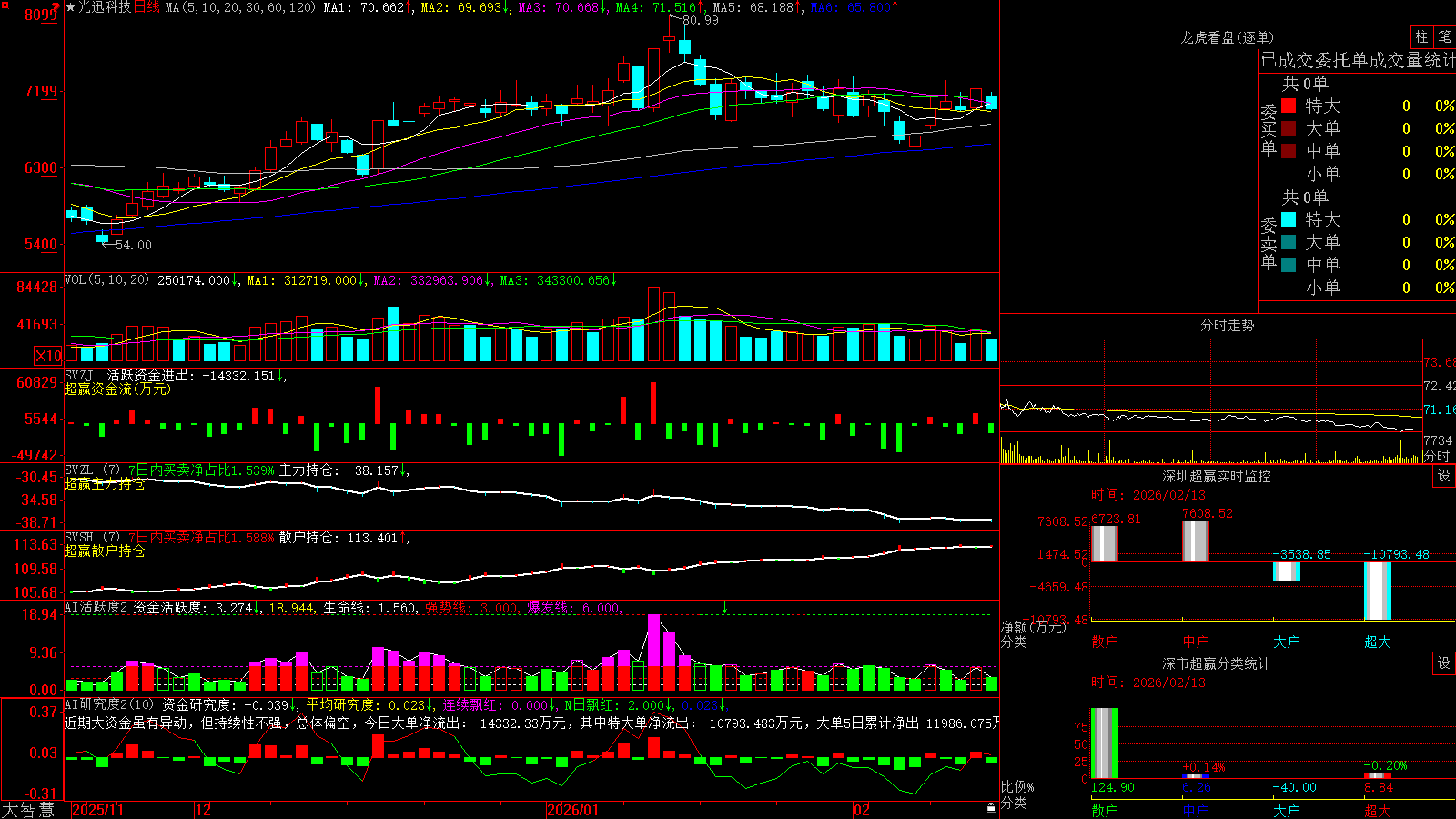Click the 54.00 low price marker
The image size is (1456, 819).
tap(133, 245)
